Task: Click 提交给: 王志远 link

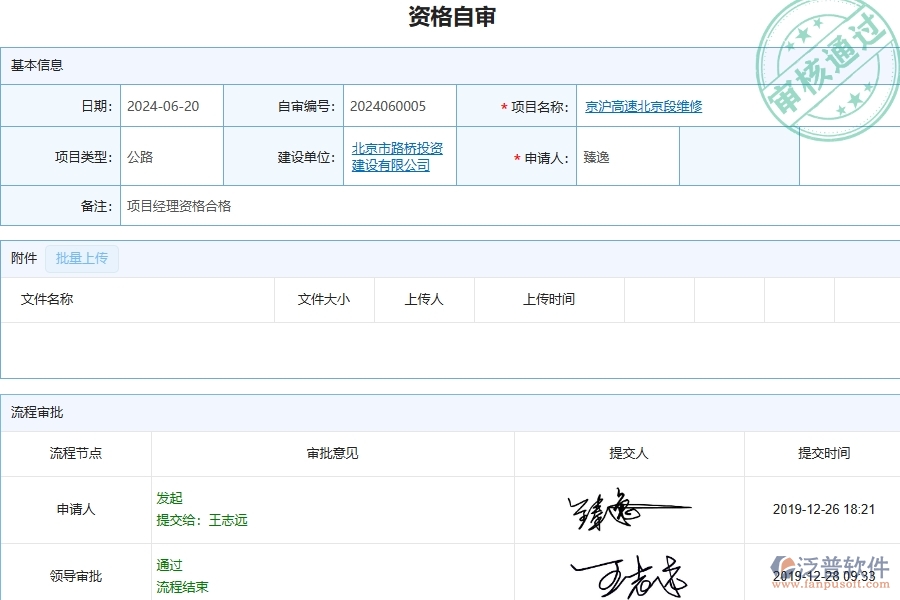Action: click(199, 519)
